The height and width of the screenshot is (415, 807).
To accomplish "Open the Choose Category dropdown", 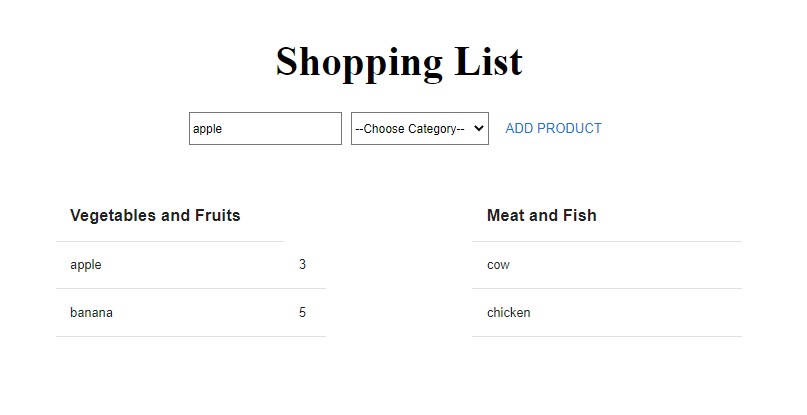I will click(x=419, y=128).
